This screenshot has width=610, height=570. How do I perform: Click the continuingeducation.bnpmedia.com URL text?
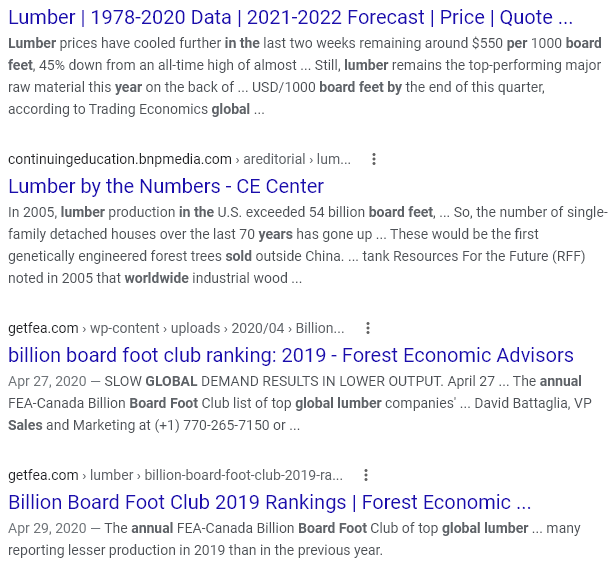[120, 160]
